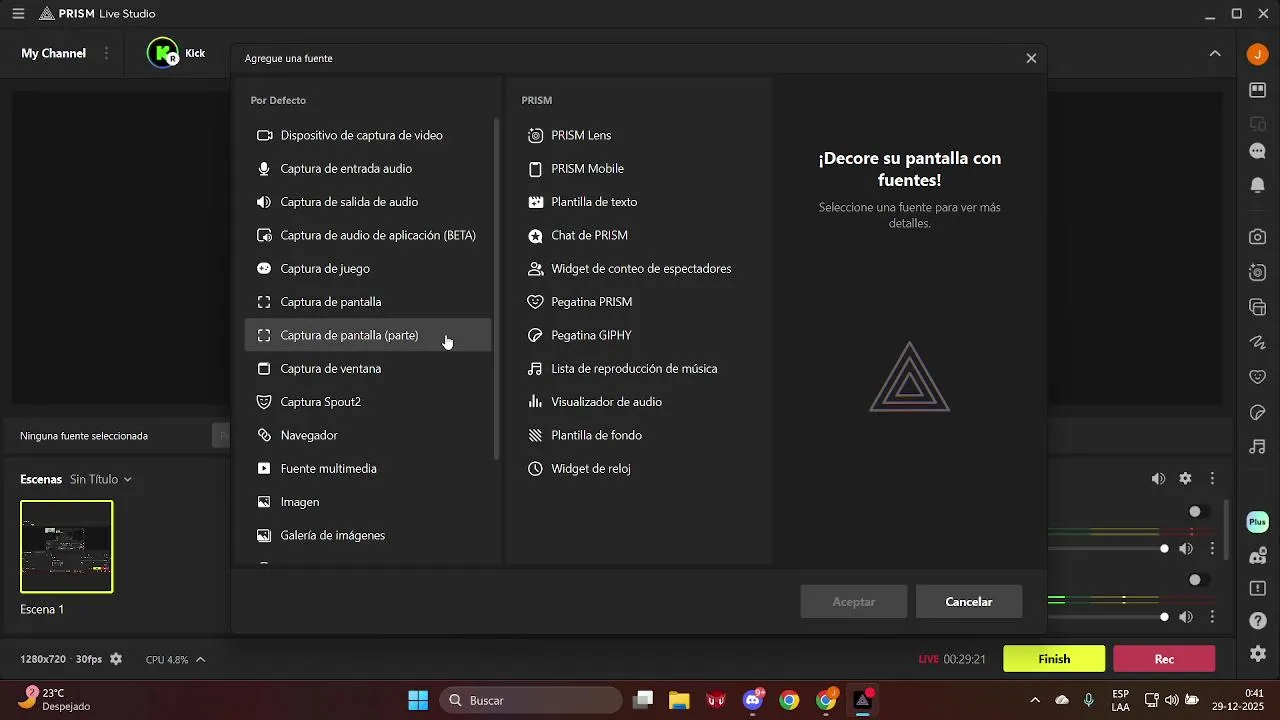The height and width of the screenshot is (720, 1280).
Task: Click Finish to end the live stream
Action: [1054, 659]
